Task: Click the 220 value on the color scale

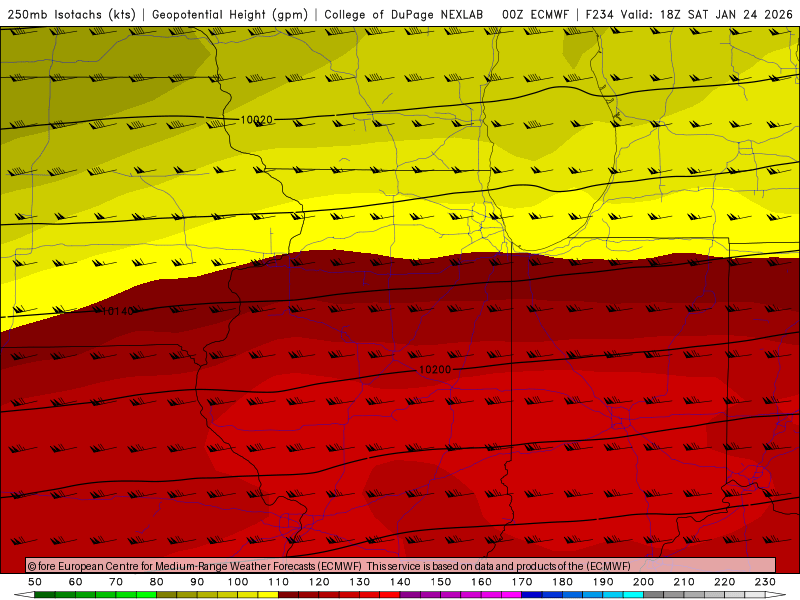Action: point(724,582)
